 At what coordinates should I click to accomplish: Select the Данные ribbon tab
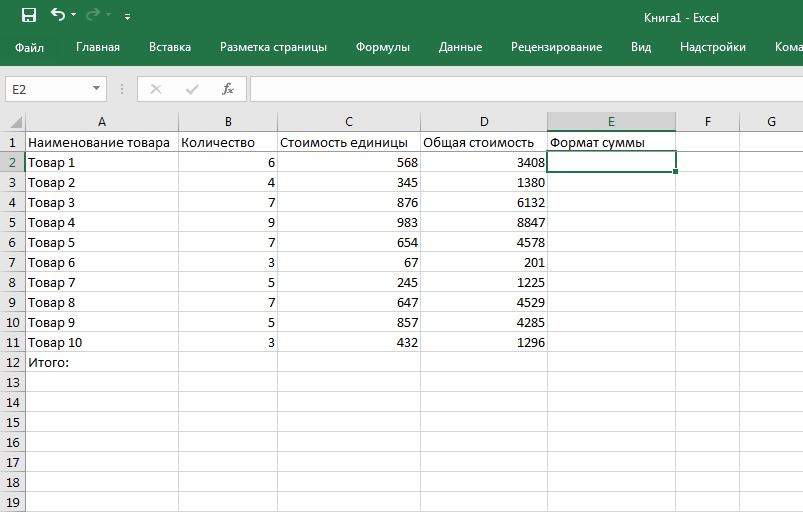coord(460,47)
